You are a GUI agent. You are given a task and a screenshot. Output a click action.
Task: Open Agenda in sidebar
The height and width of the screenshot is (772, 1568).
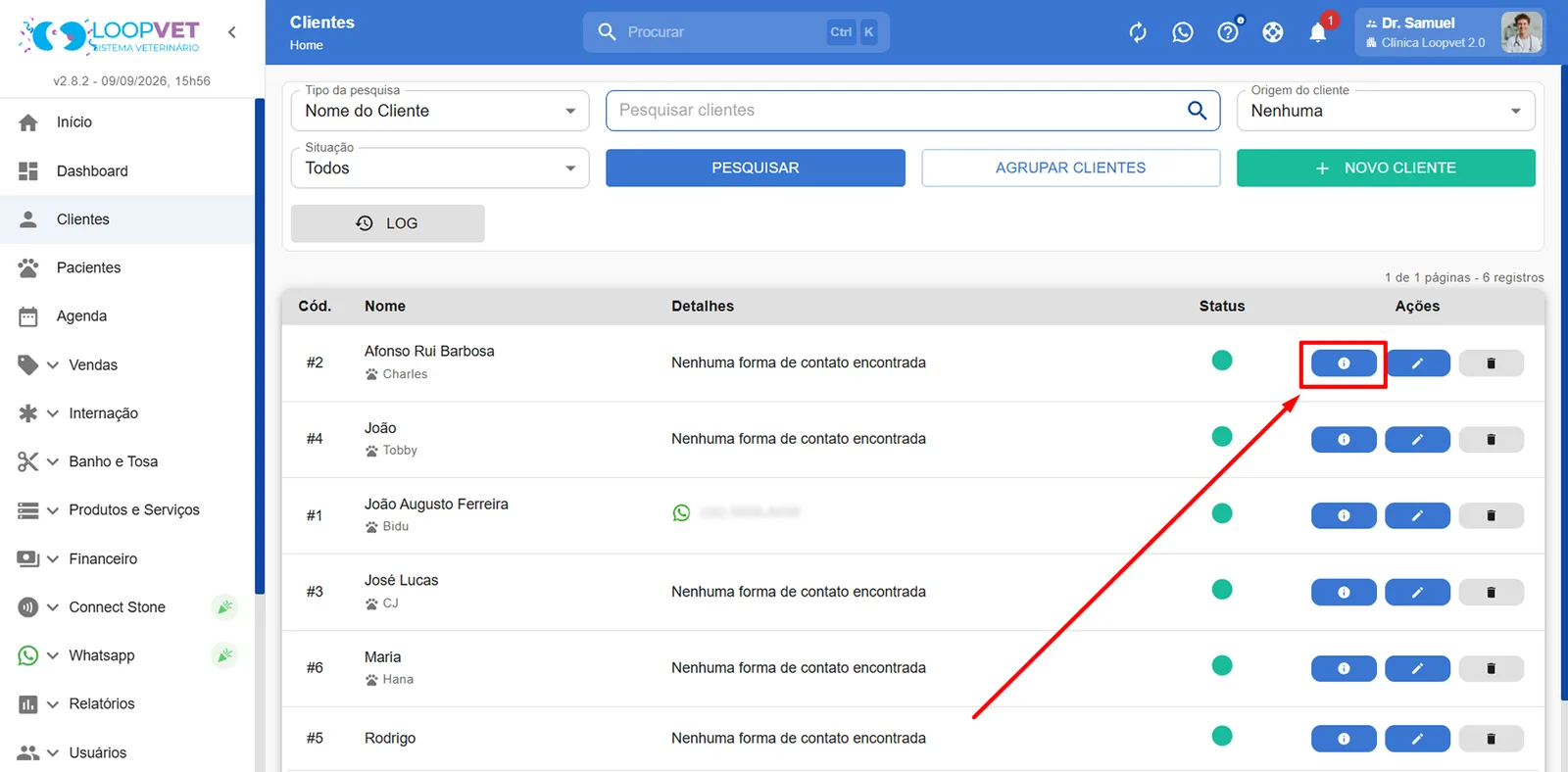tap(127, 316)
